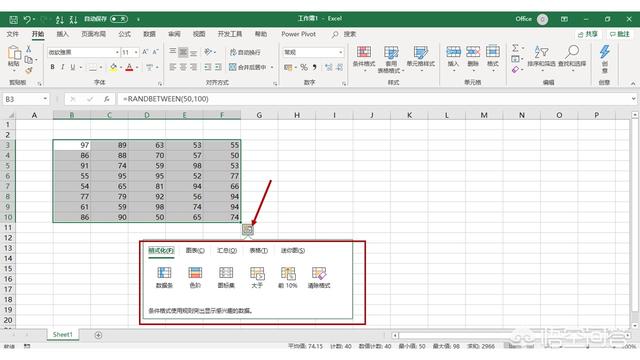Screen dimensions: 640x360
Task: Open the File tab
Action: click(x=13, y=34)
